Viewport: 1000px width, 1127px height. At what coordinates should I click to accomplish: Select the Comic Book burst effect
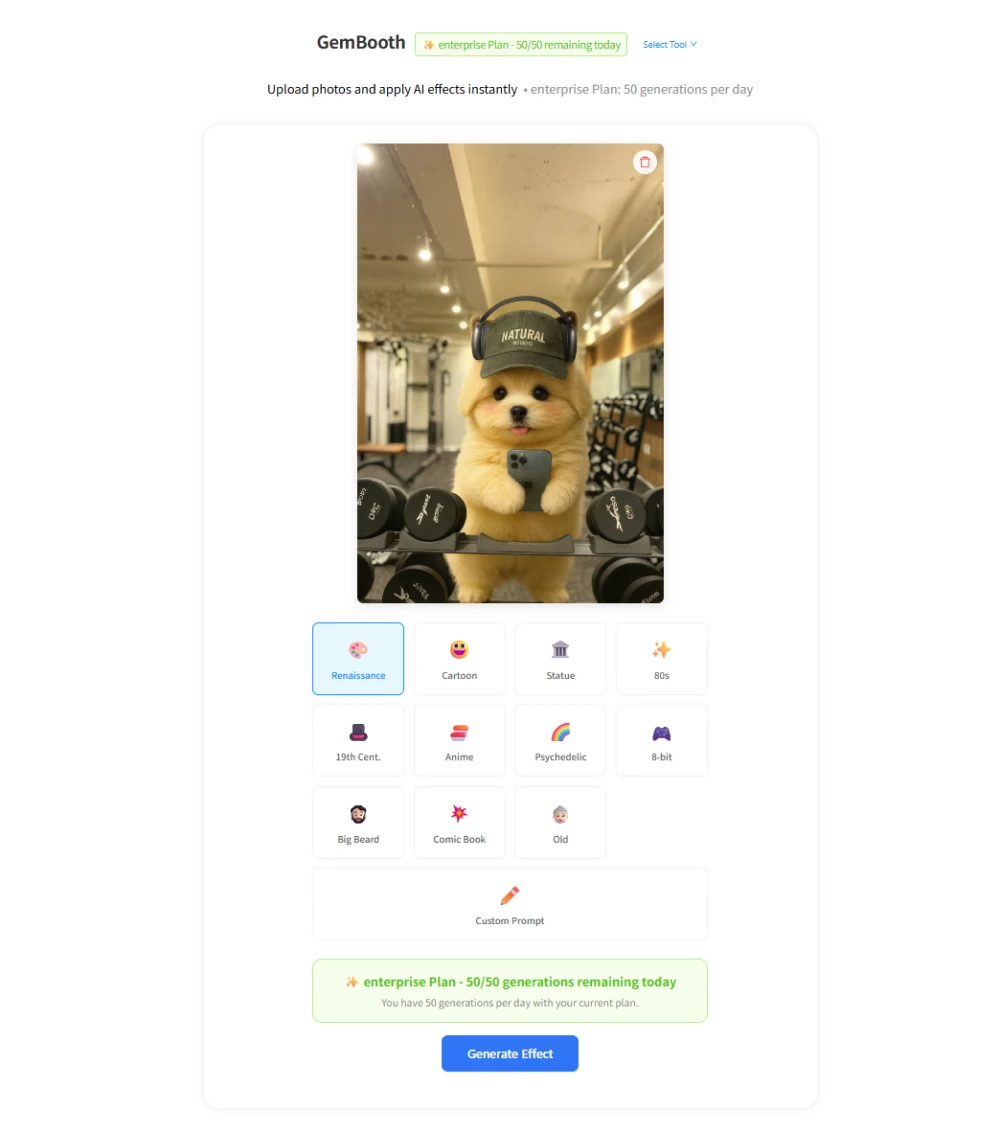coord(459,822)
